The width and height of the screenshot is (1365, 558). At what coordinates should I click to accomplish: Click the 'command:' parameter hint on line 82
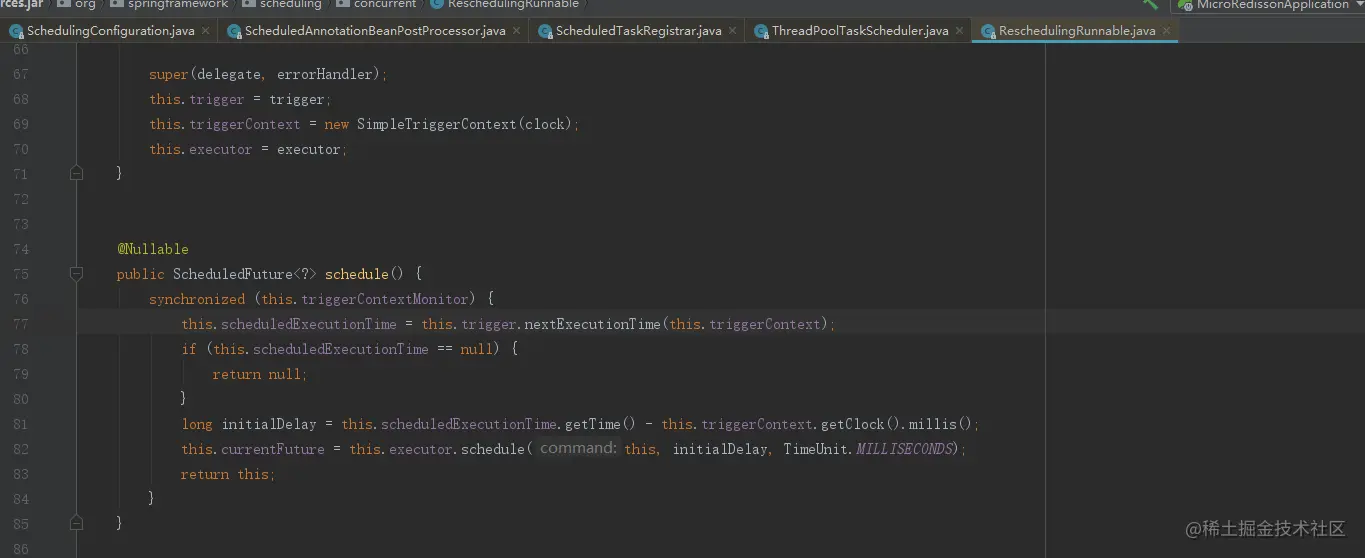(578, 449)
